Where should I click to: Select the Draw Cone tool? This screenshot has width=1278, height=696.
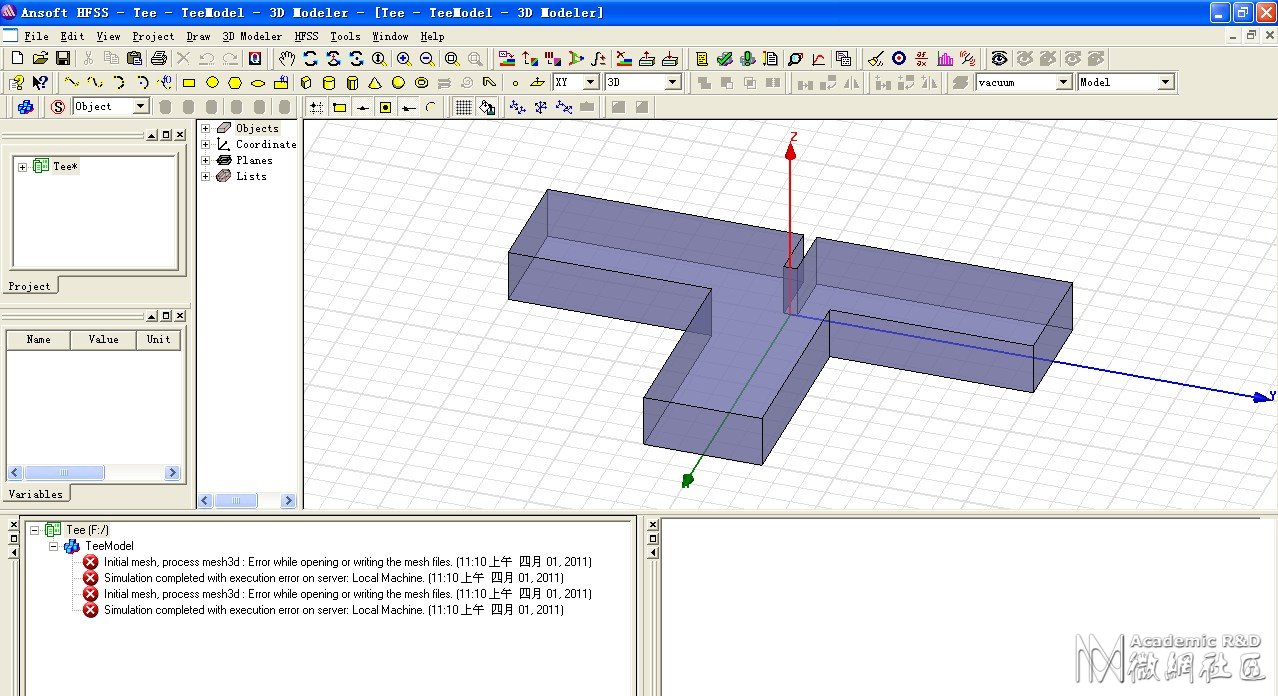pyautogui.click(x=375, y=83)
